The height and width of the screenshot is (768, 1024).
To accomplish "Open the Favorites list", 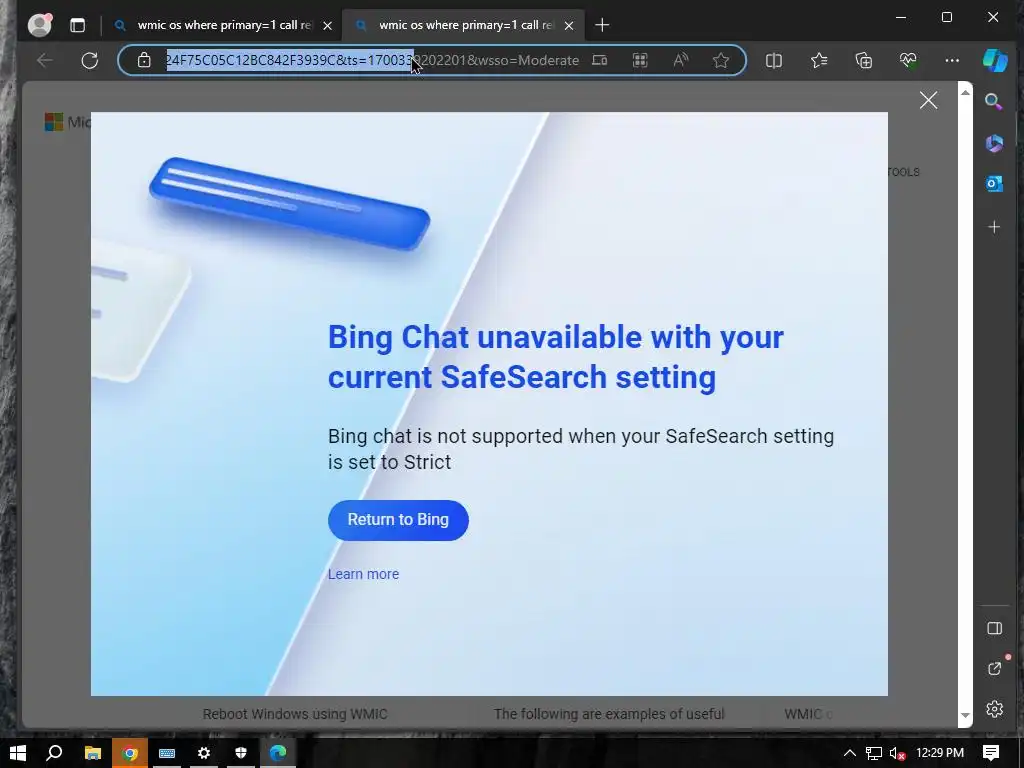I will 819,61.
